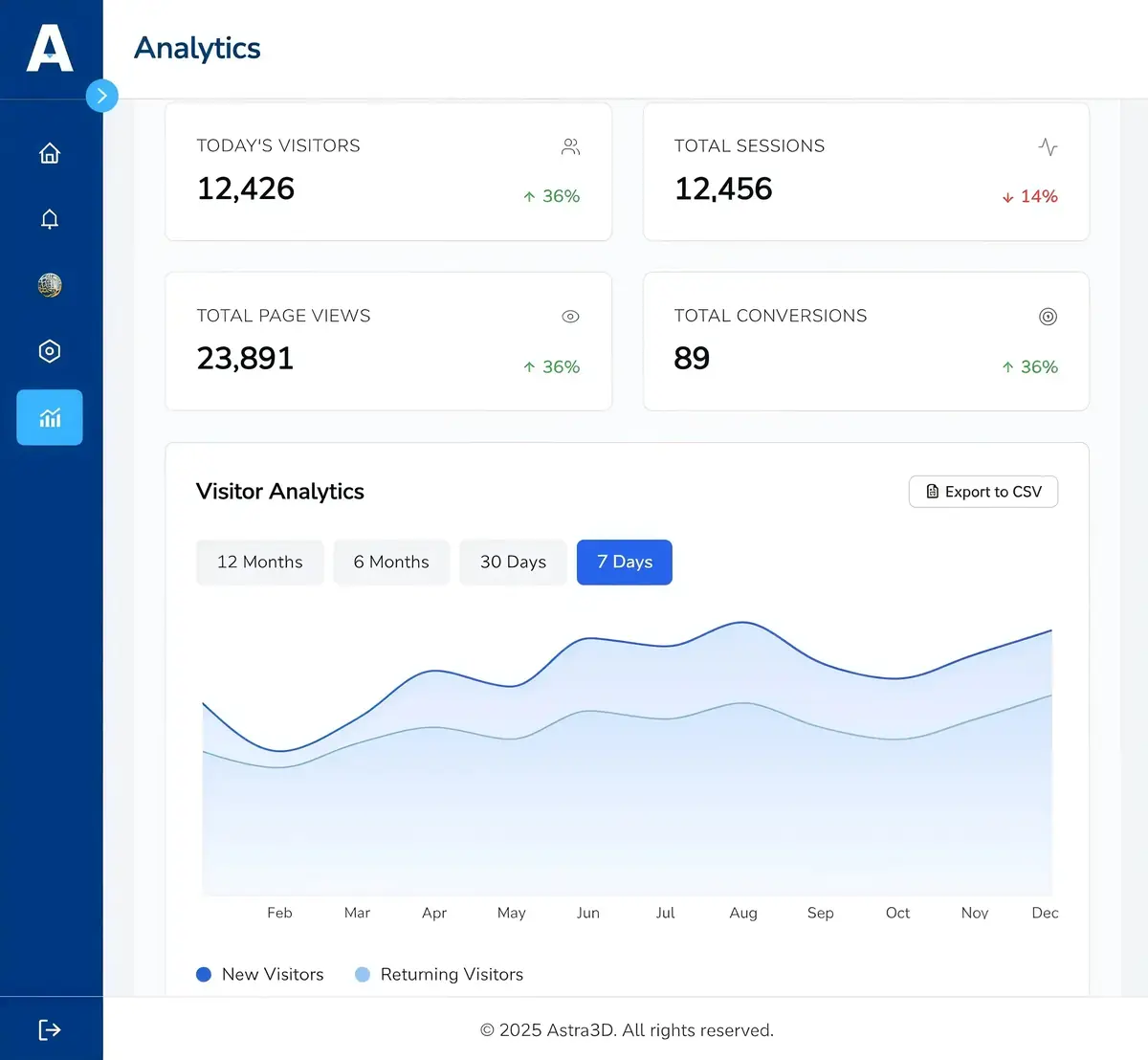Click the Feb label on the chart axis

(279, 913)
